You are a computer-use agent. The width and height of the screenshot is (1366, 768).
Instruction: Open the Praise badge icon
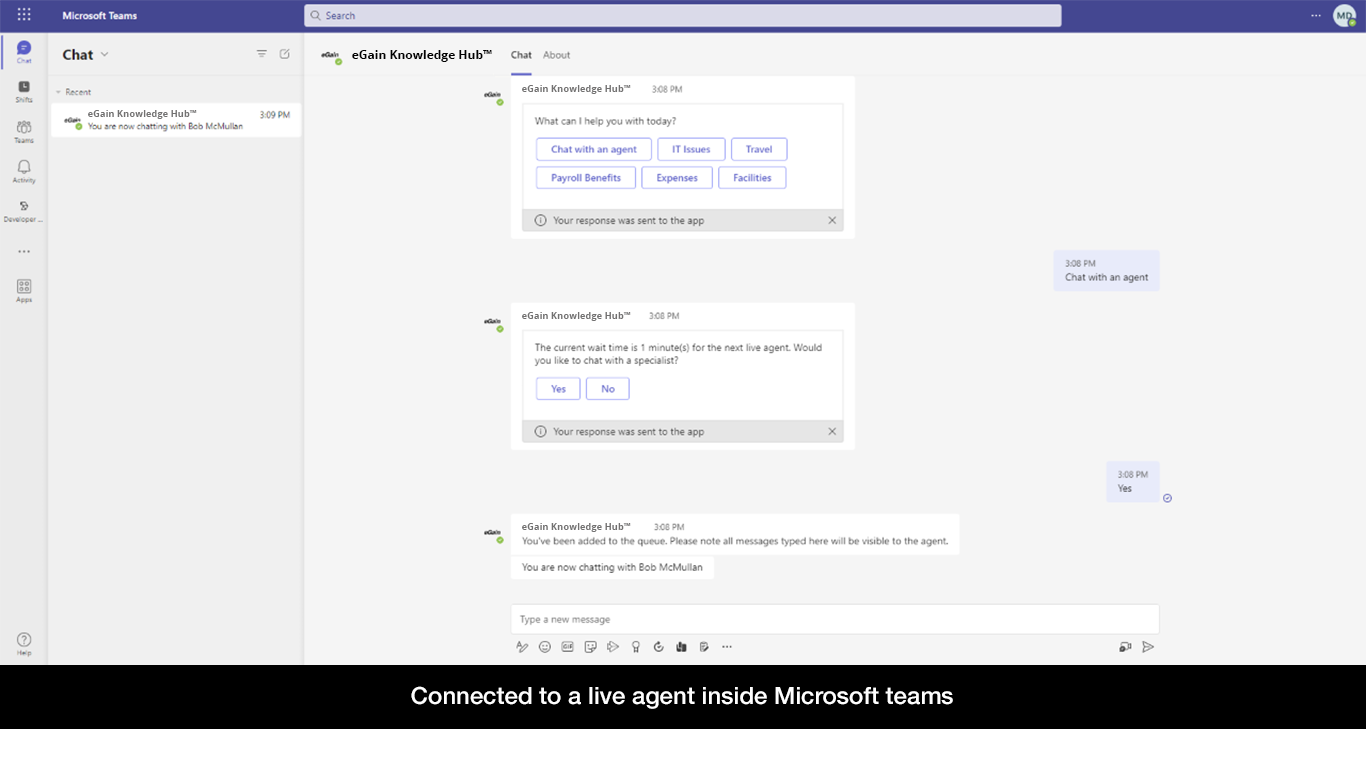click(636, 647)
